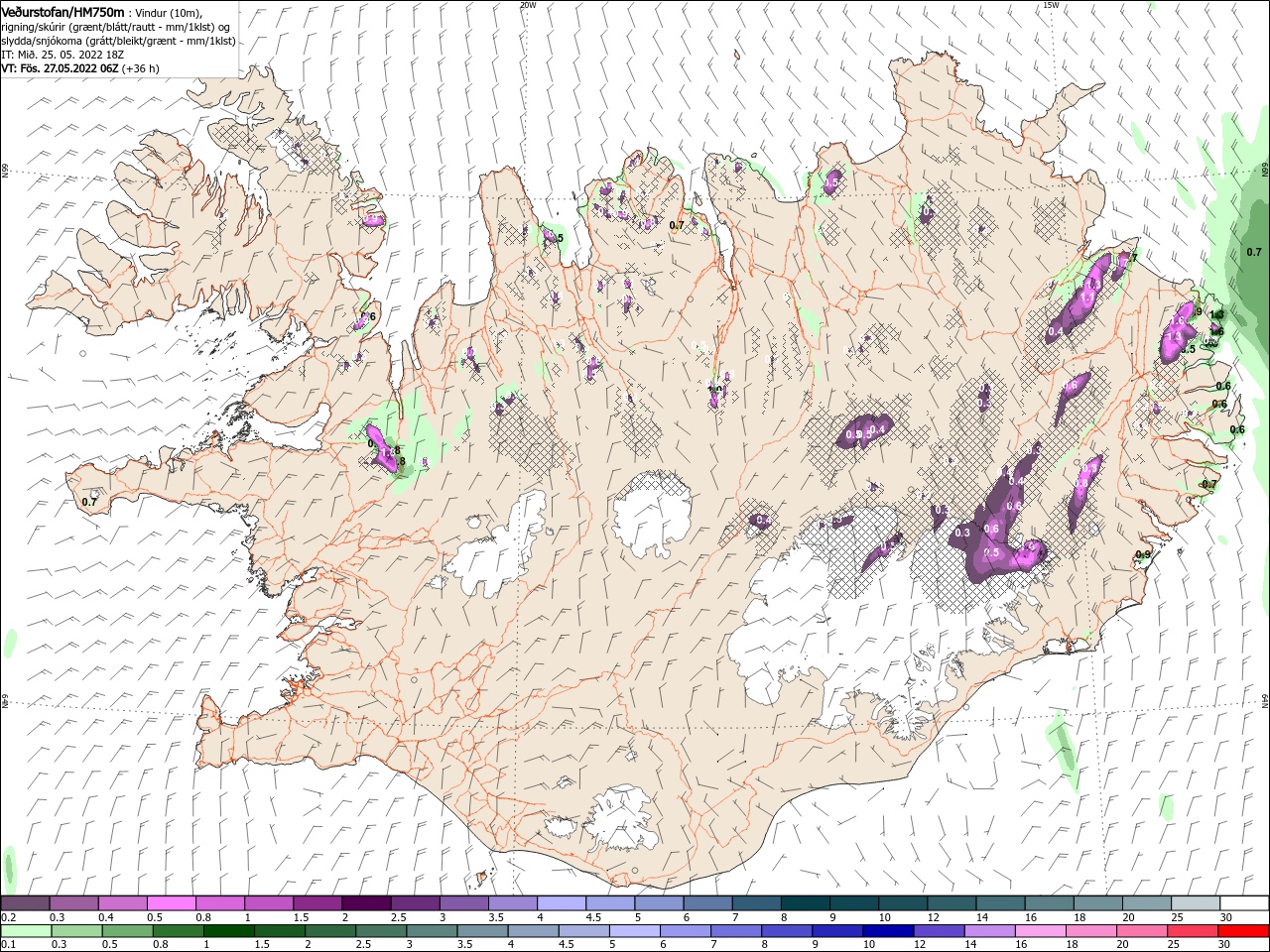The width and height of the screenshot is (1270, 952).
Task: Pick the light grey snow swatch at 25
Action: tap(1196, 903)
